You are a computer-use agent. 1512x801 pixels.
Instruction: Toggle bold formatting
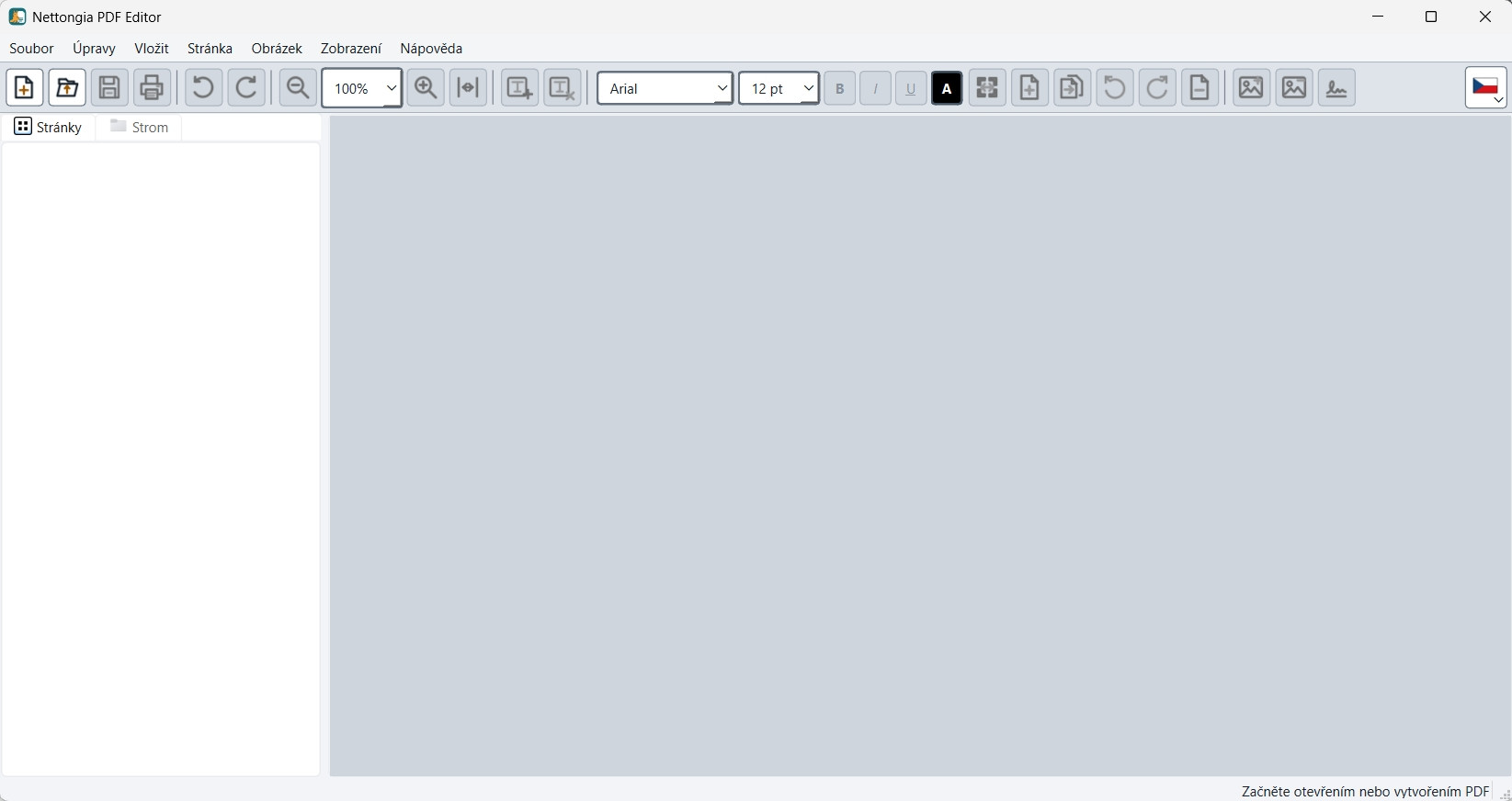(839, 88)
